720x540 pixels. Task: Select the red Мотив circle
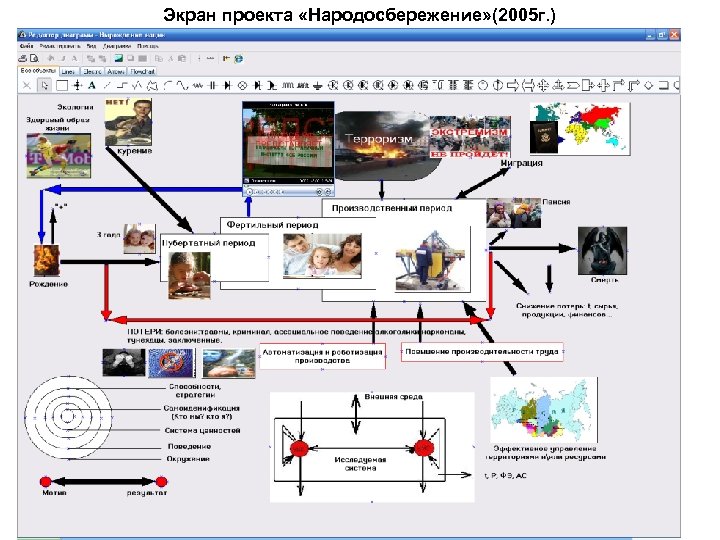pyautogui.click(x=45, y=482)
